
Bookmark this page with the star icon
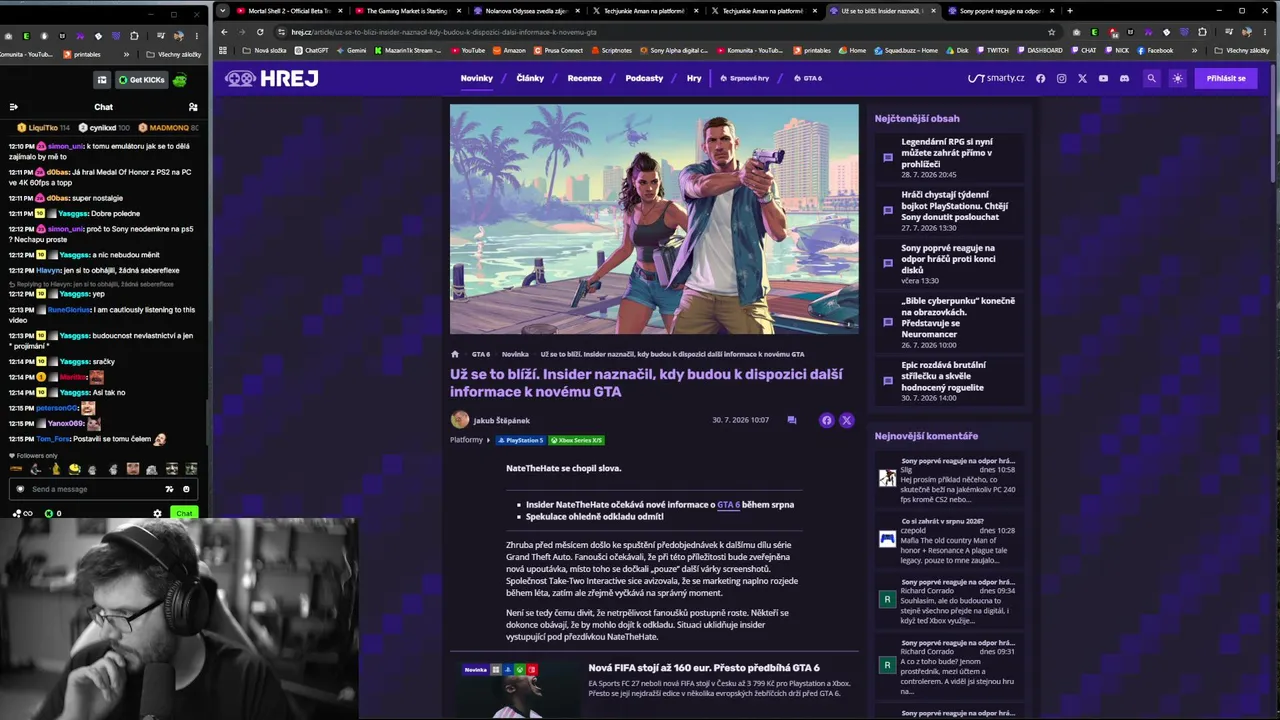click(1051, 32)
